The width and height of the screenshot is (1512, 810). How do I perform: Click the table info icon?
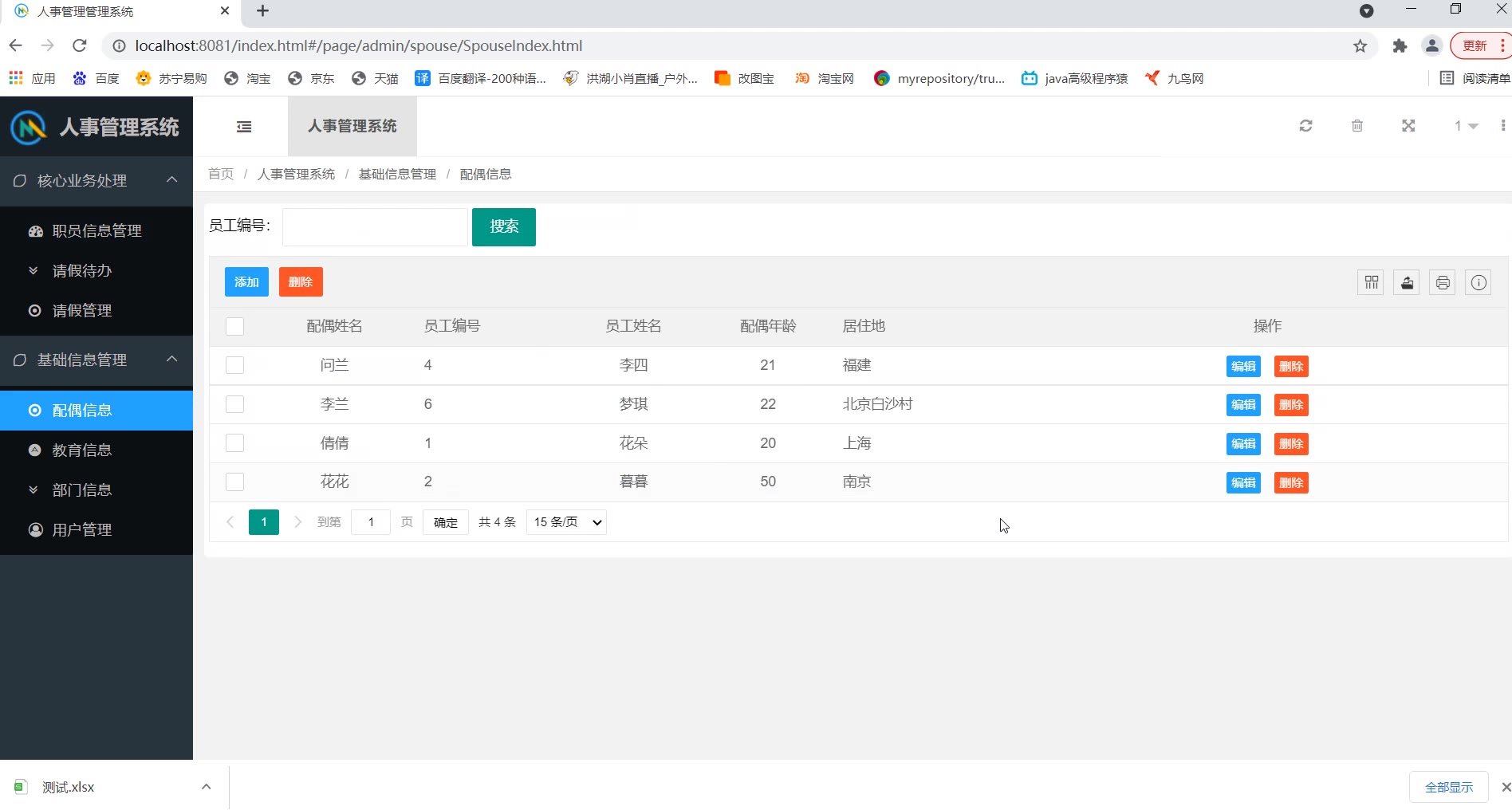pyautogui.click(x=1479, y=282)
